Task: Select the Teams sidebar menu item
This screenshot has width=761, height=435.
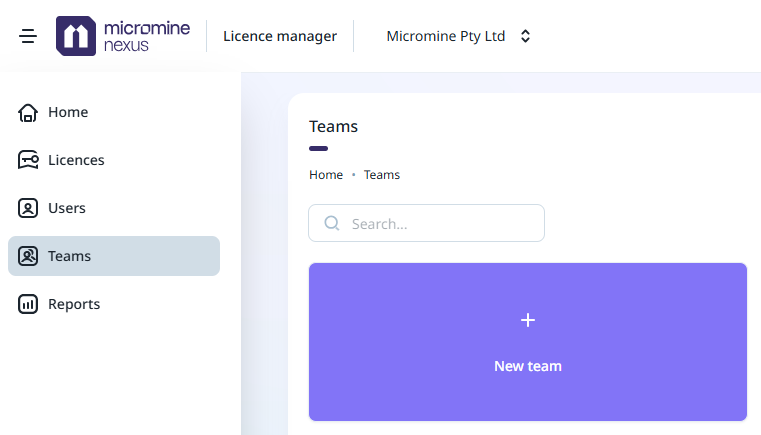Action: pyautogui.click(x=69, y=256)
